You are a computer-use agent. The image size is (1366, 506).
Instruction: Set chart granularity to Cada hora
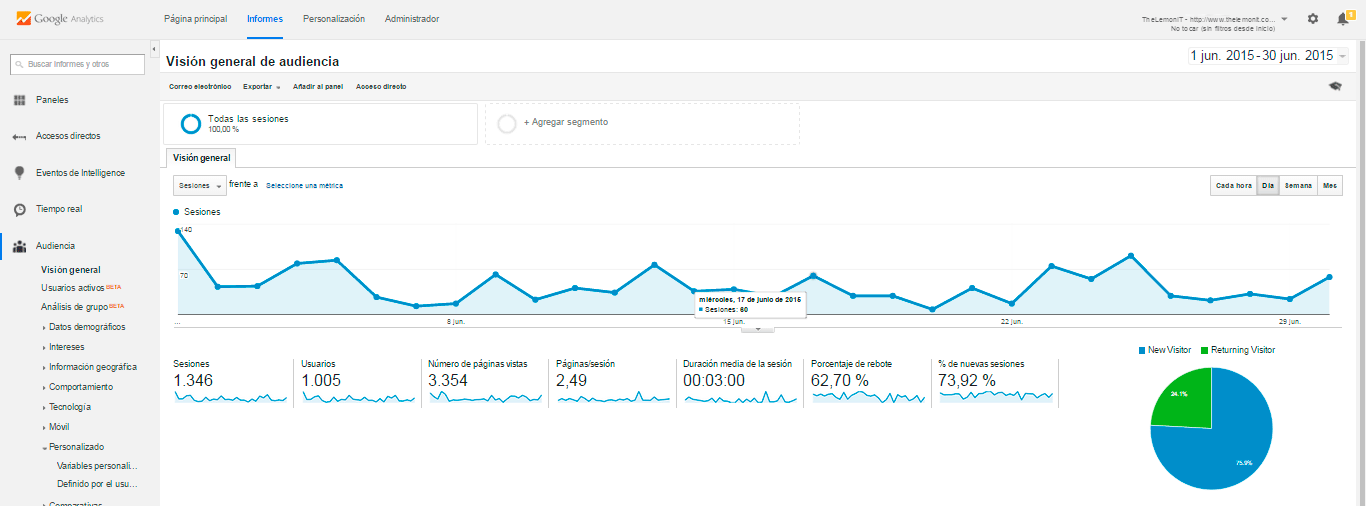1232,185
